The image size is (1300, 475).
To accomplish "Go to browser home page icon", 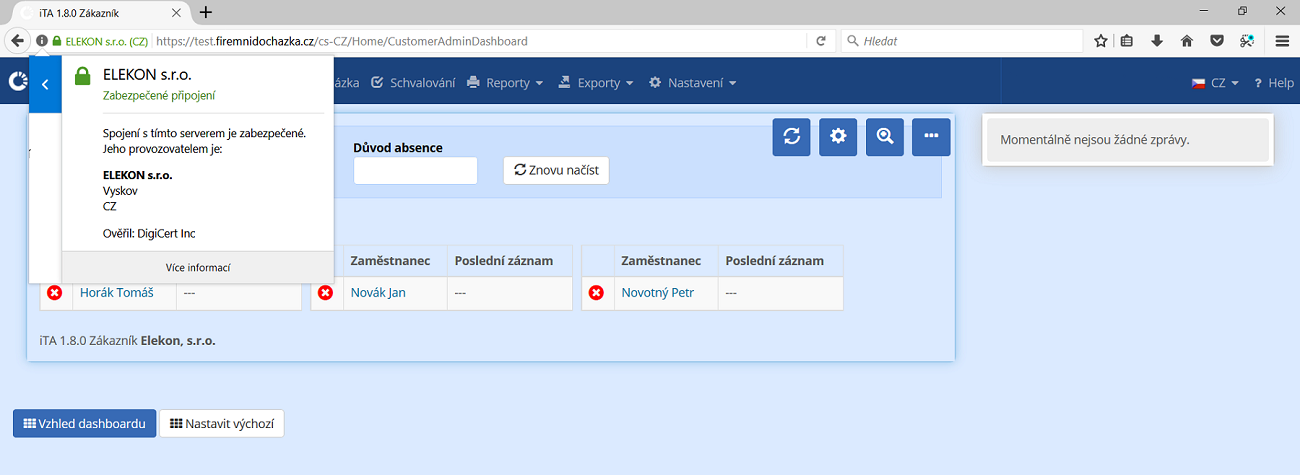I will (x=1187, y=41).
